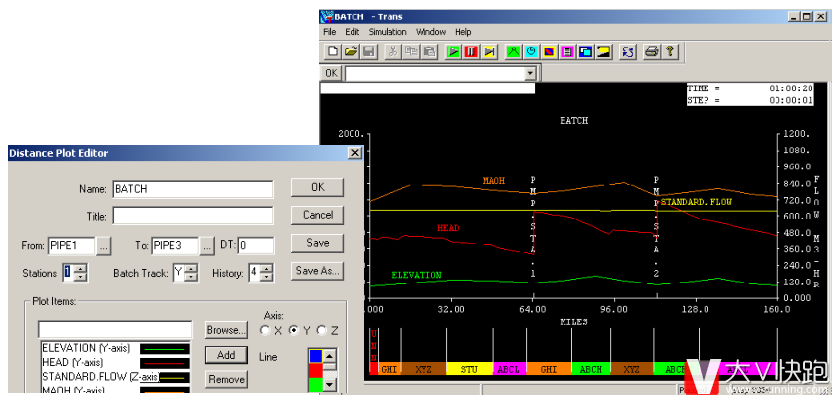
Task: Open the BATCH Trans window system icon
Action: [327, 17]
